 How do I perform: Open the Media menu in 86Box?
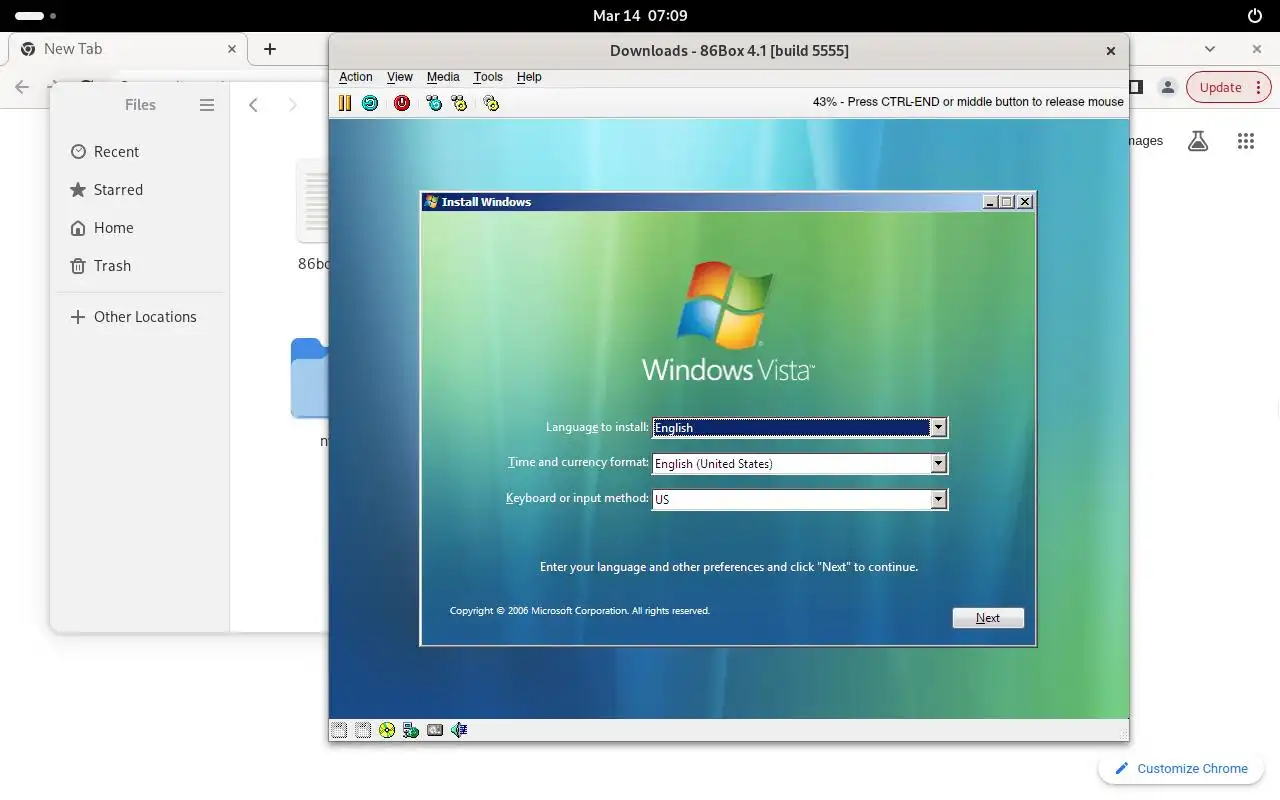[443, 77]
